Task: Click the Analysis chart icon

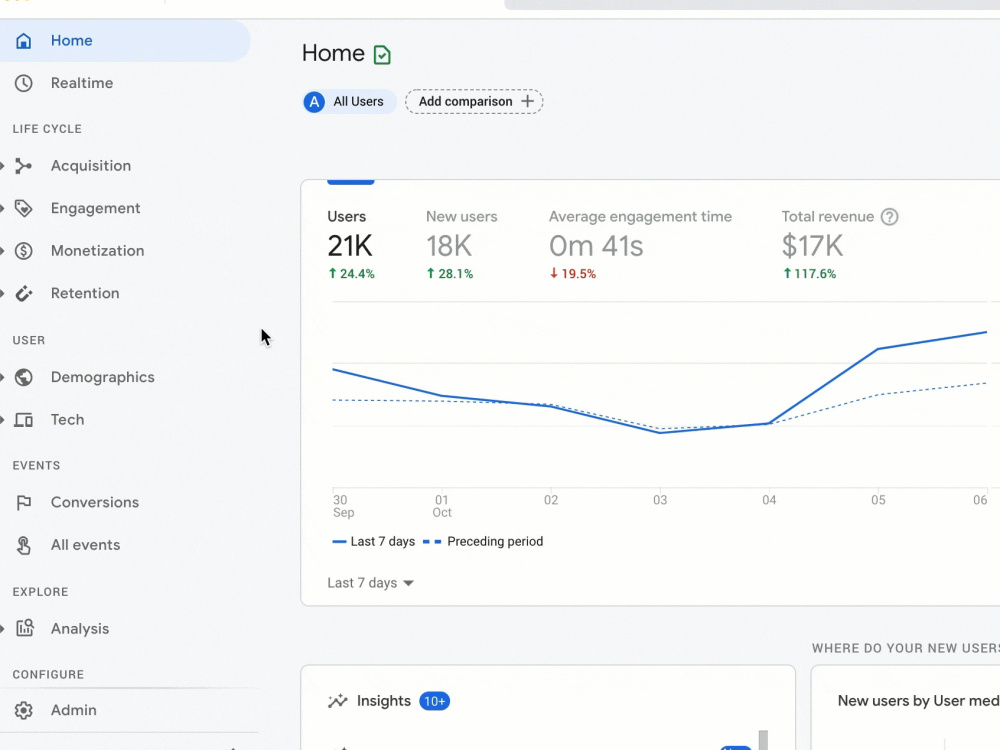Action: (x=25, y=628)
